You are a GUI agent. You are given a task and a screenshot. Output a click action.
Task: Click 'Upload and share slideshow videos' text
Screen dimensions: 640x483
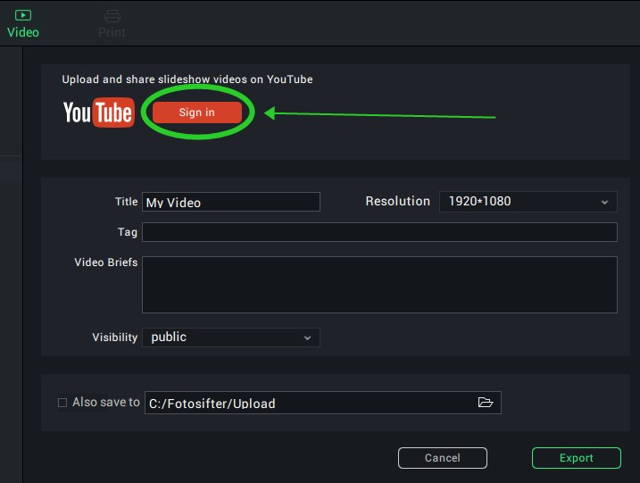pos(154,79)
